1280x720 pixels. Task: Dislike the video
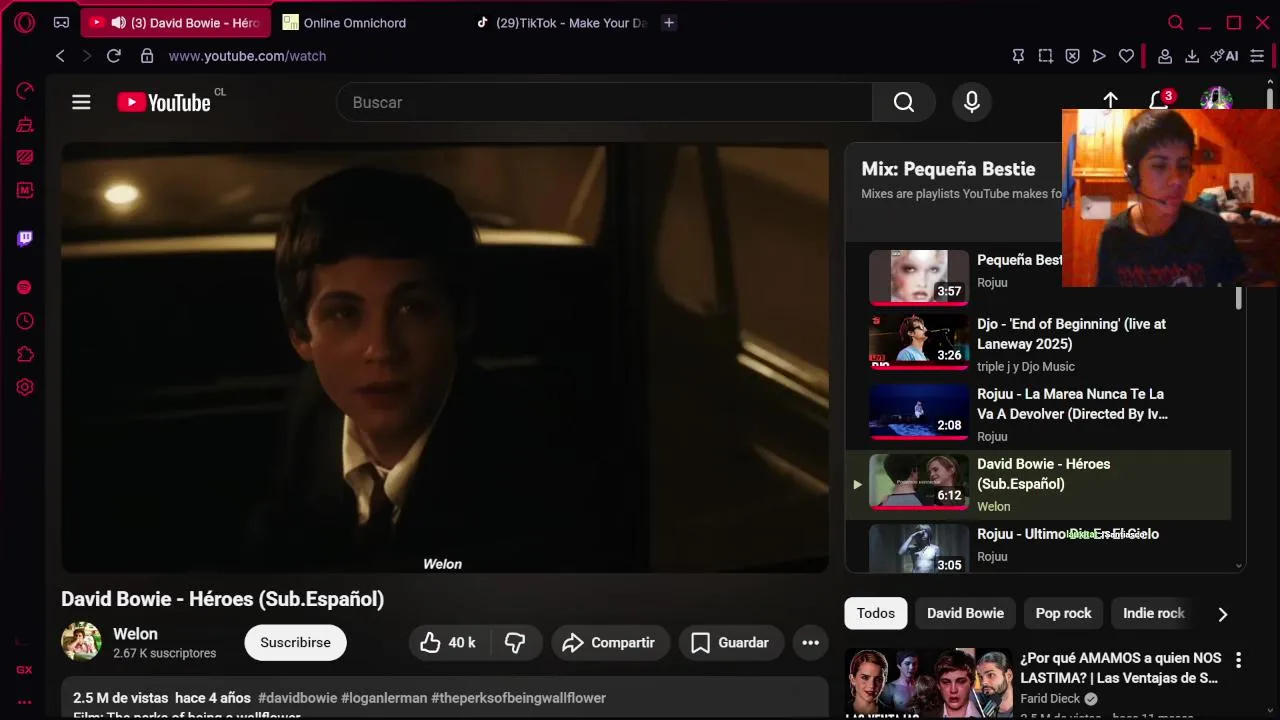point(515,642)
